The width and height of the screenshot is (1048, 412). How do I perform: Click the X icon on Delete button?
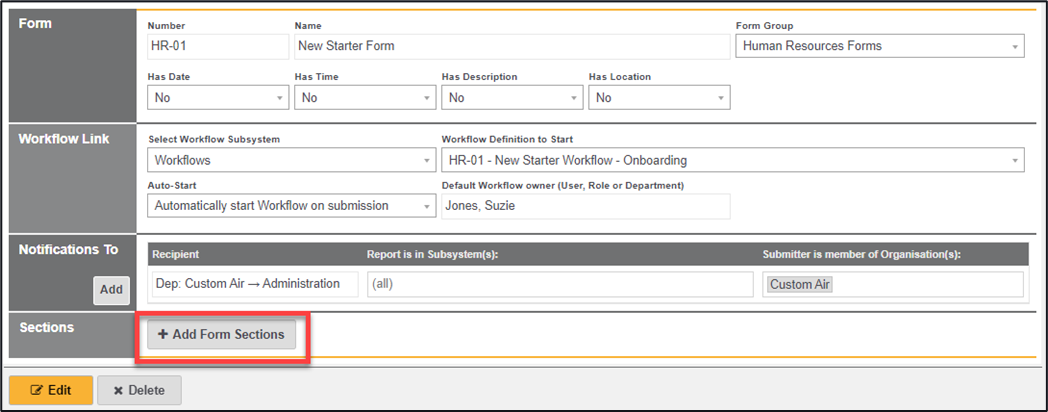(x=117, y=390)
